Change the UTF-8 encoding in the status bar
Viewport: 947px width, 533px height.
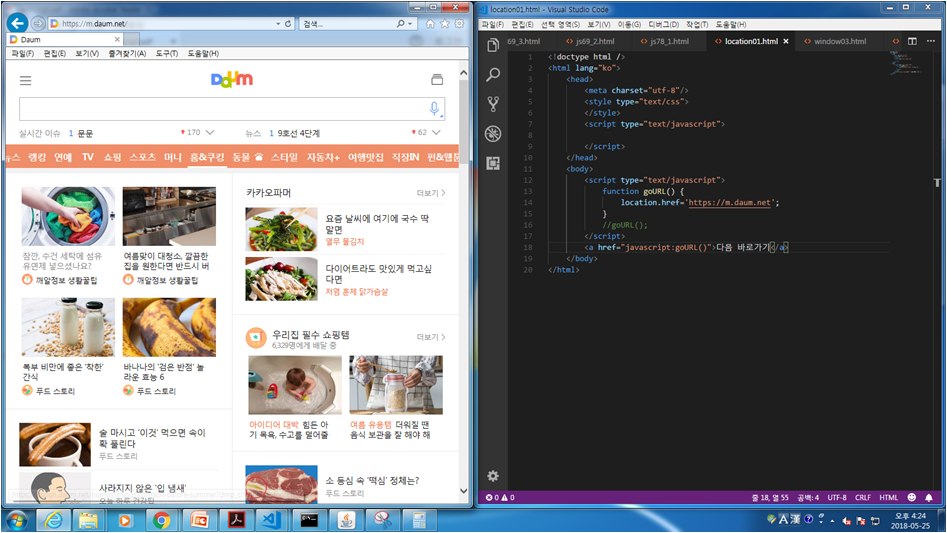pos(836,497)
